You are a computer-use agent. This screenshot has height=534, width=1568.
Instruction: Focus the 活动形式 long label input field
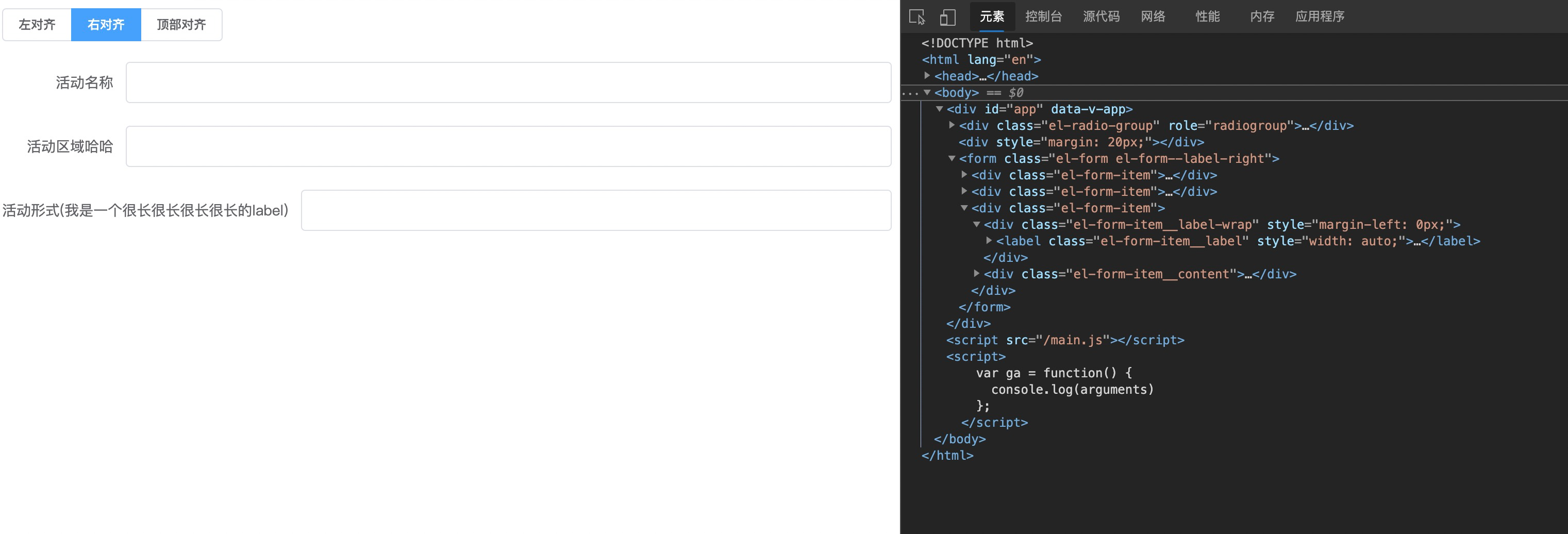(596, 211)
